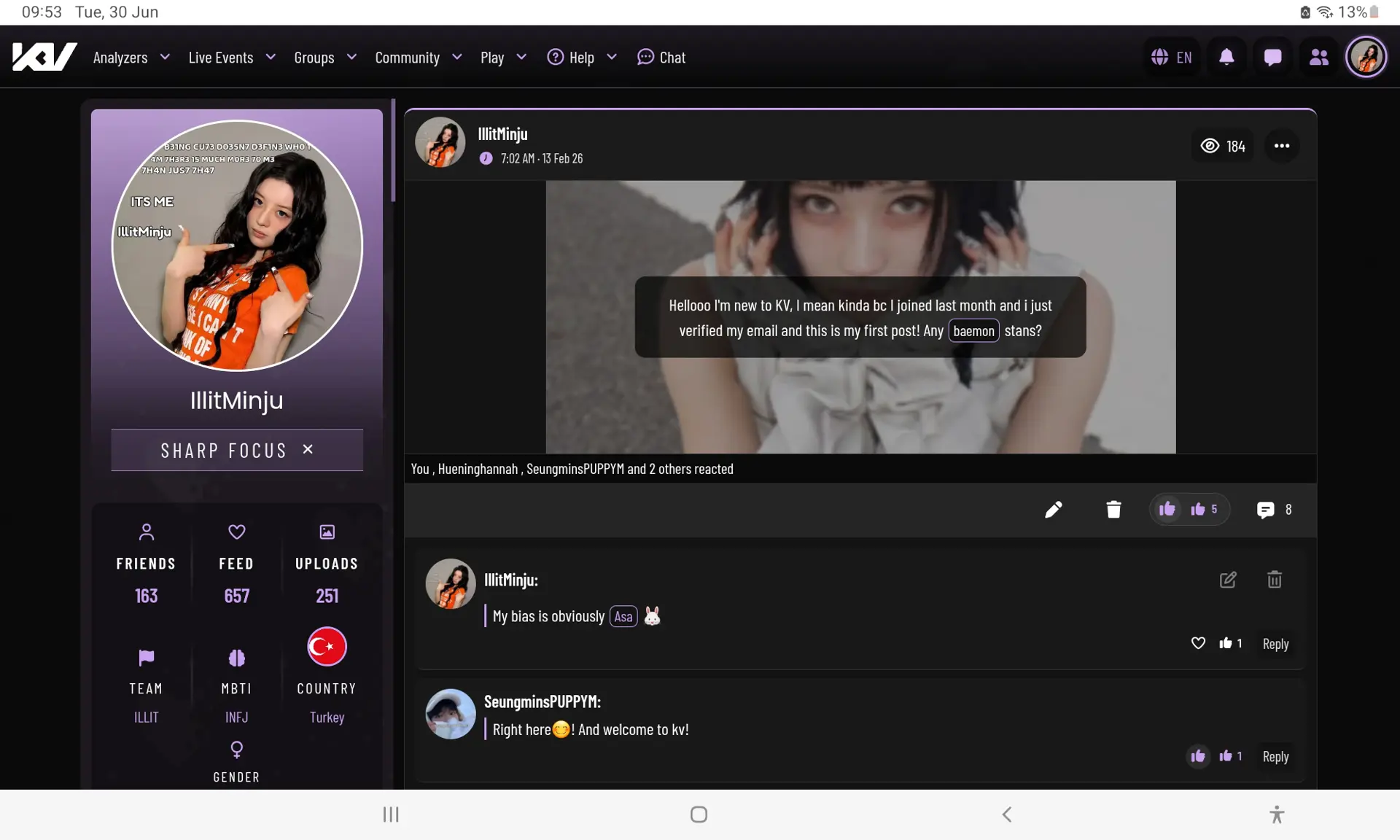Expand the Analyzers dropdown menu
The image size is (1400, 840).
pos(131,58)
